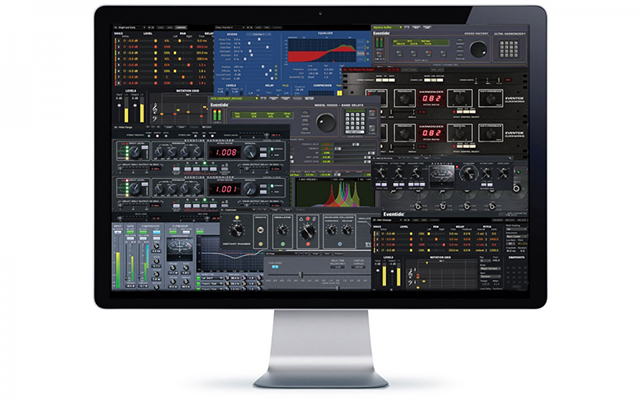Click the red EQ curve graph in blue reverb
The width and height of the screenshot is (640, 400).
322,50
